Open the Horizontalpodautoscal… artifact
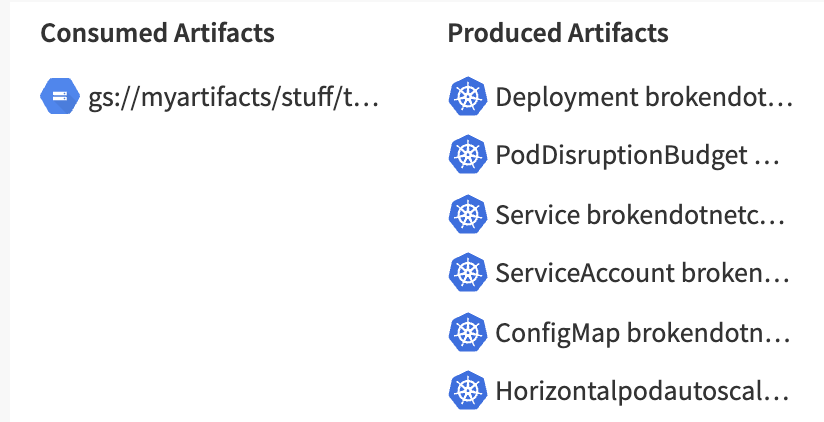Viewport: 824px width, 422px height. (x=642, y=392)
